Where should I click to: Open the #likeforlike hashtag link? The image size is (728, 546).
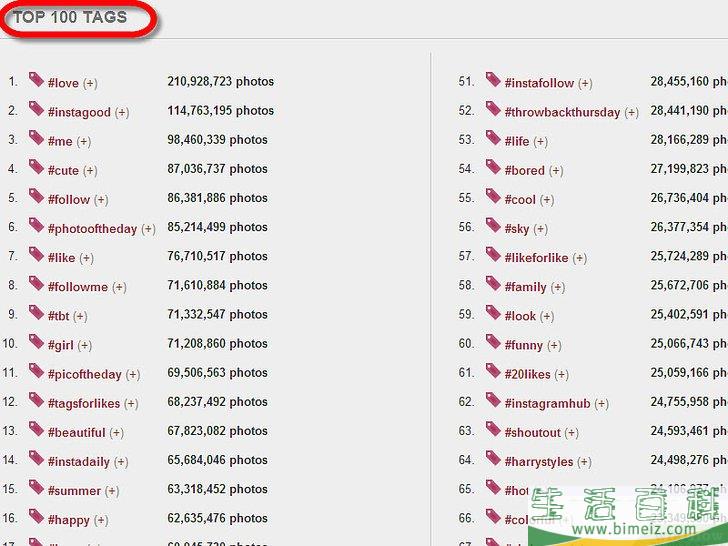(536, 258)
